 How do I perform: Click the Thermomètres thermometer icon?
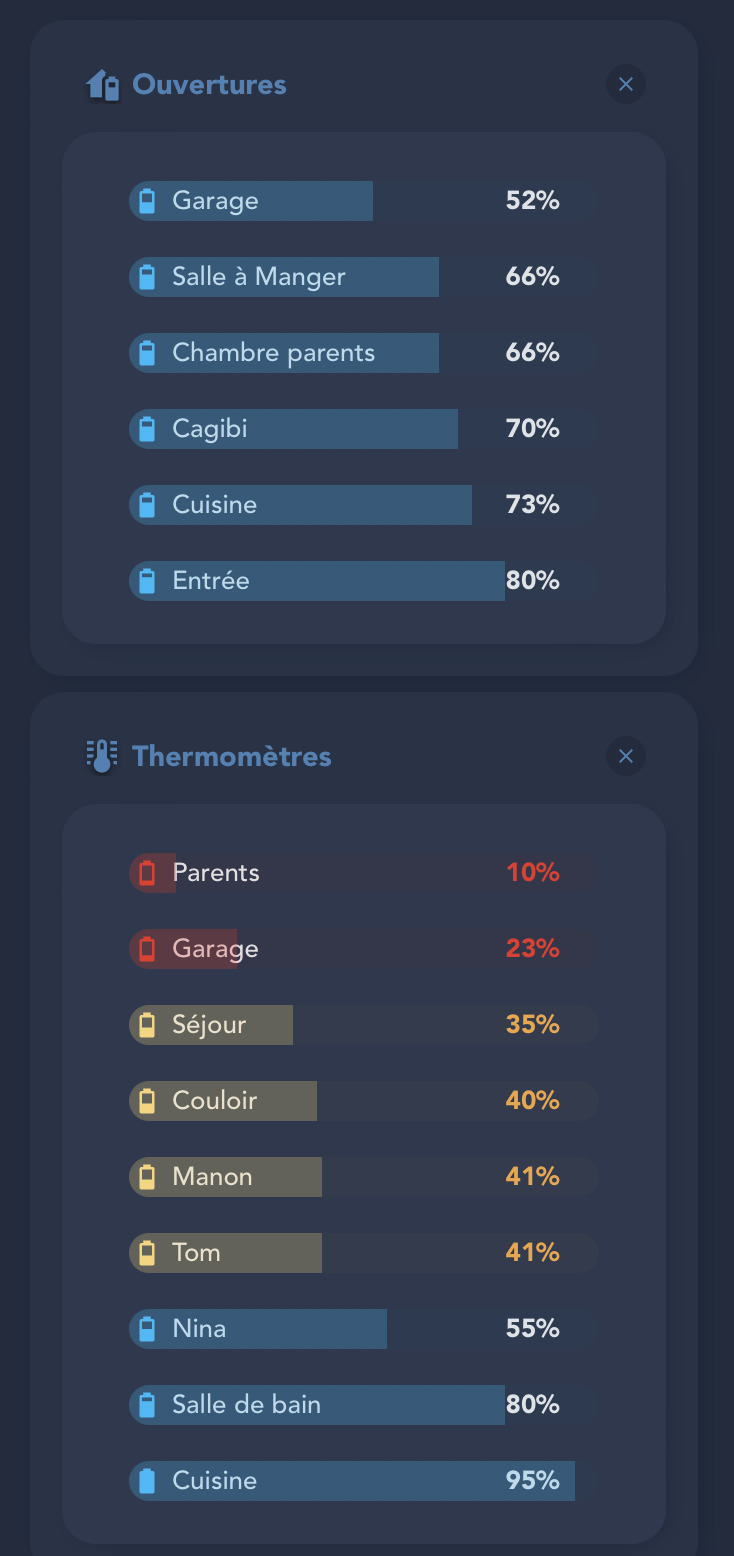102,757
